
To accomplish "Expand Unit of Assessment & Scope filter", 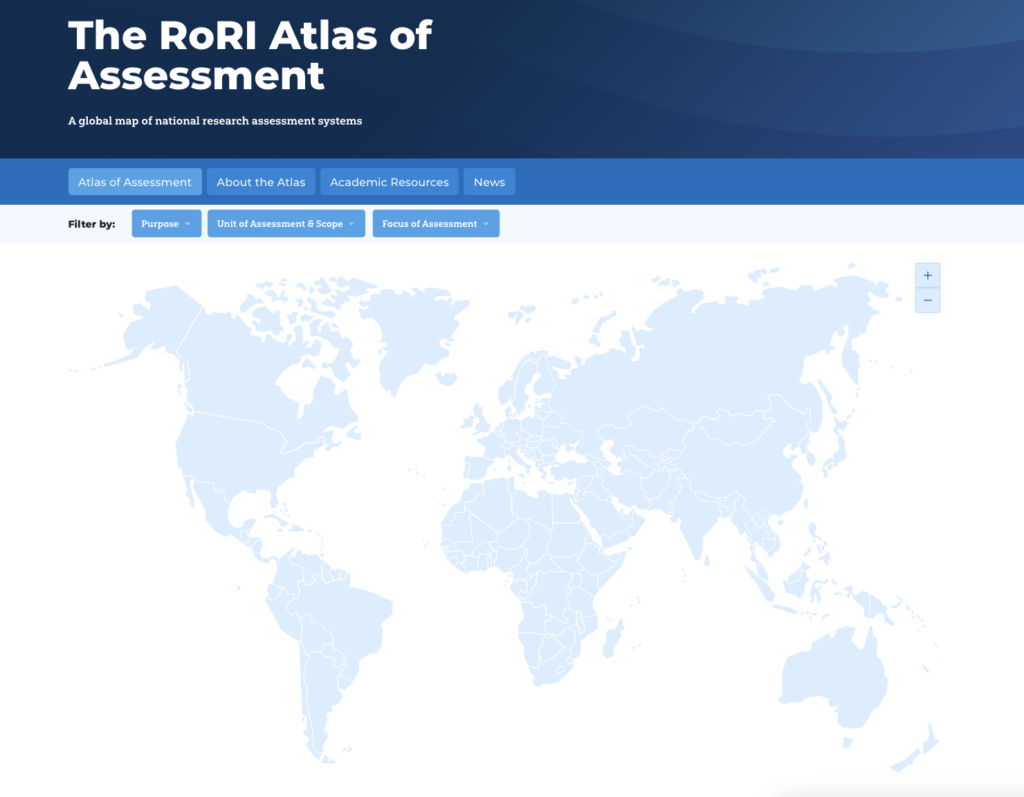I will (x=286, y=224).
